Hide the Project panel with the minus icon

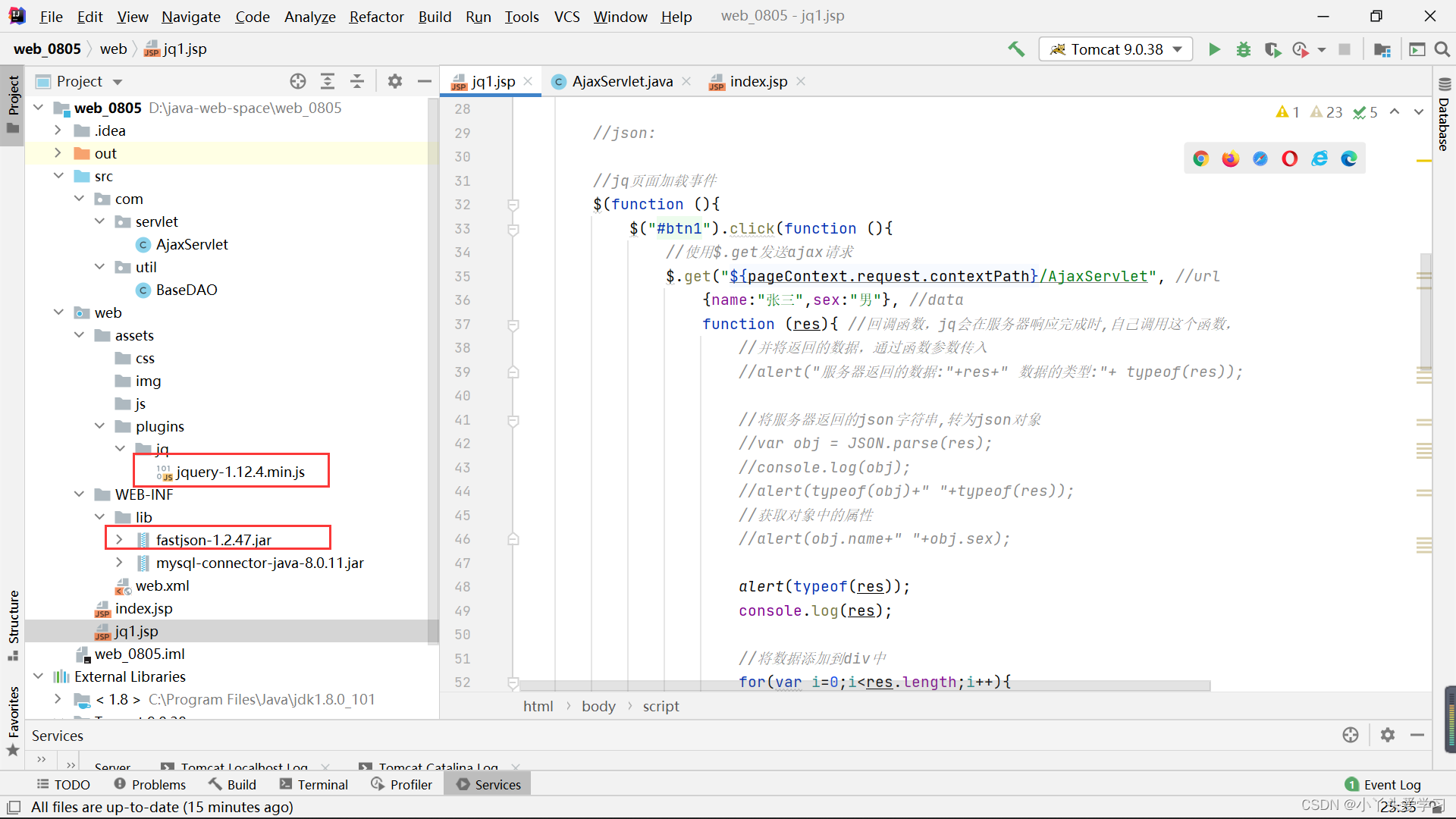pyautogui.click(x=425, y=81)
